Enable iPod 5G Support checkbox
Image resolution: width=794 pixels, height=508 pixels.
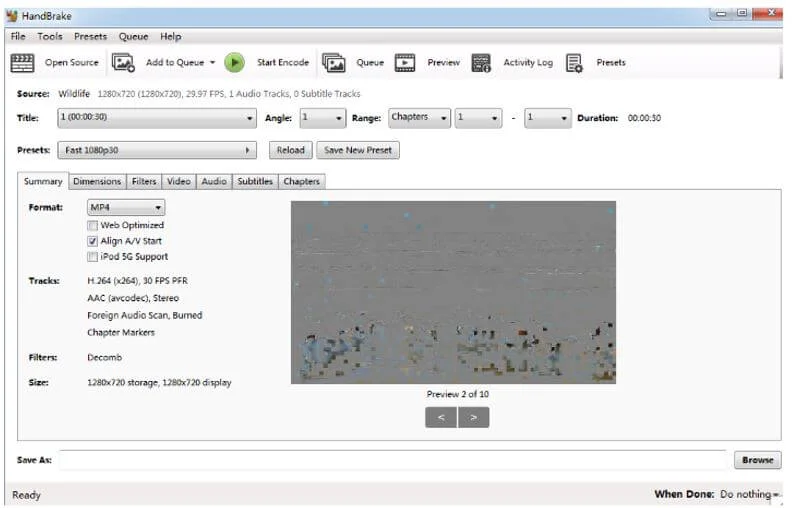(93, 257)
